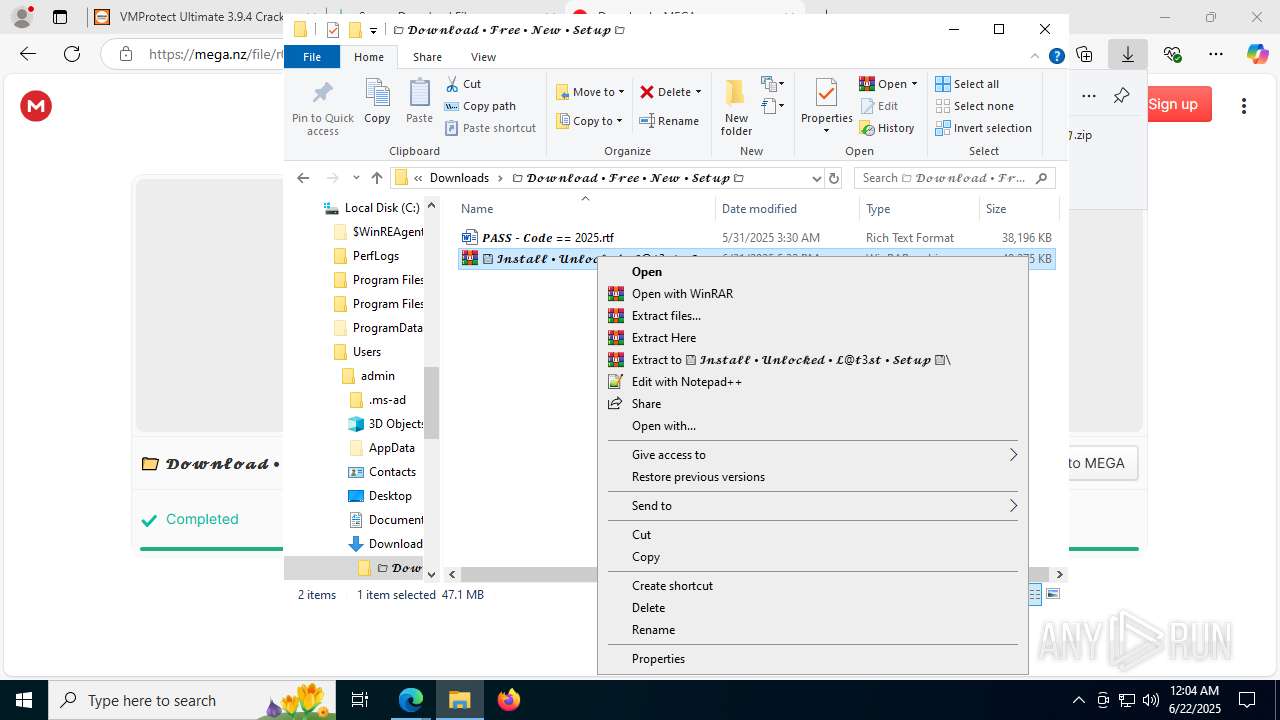Image resolution: width=1280 pixels, height=720 pixels.
Task: Expand the Send to submenu
Action: (x=1012, y=506)
